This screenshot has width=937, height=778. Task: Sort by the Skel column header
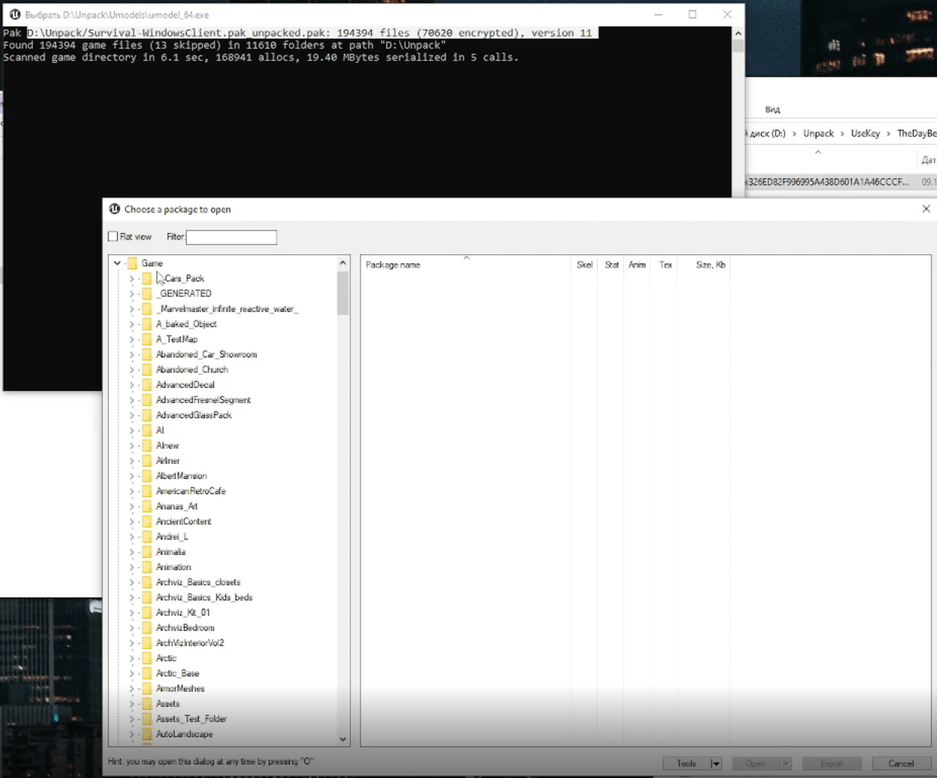tap(584, 265)
